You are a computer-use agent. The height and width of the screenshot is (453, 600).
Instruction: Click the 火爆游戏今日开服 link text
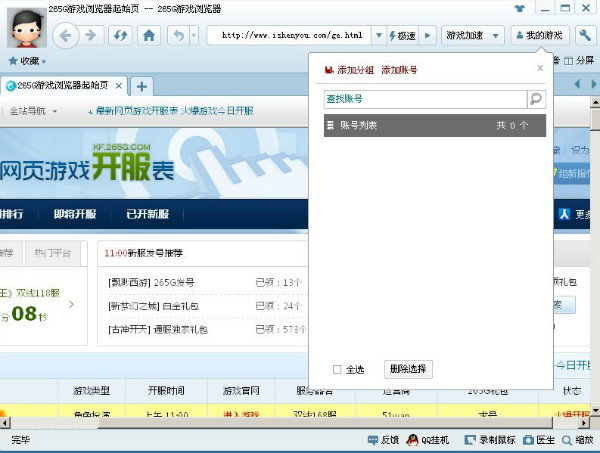point(217,111)
